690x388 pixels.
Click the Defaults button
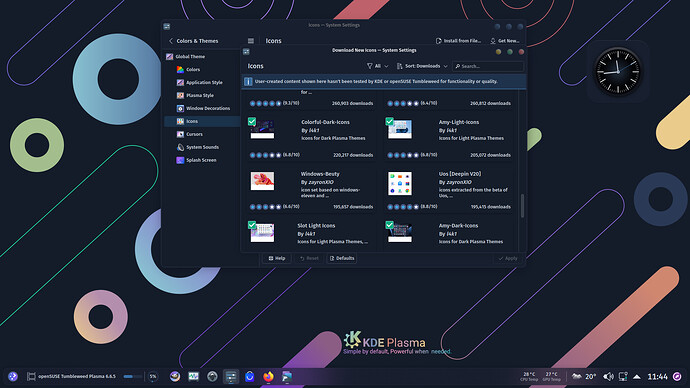pyautogui.click(x=341, y=258)
